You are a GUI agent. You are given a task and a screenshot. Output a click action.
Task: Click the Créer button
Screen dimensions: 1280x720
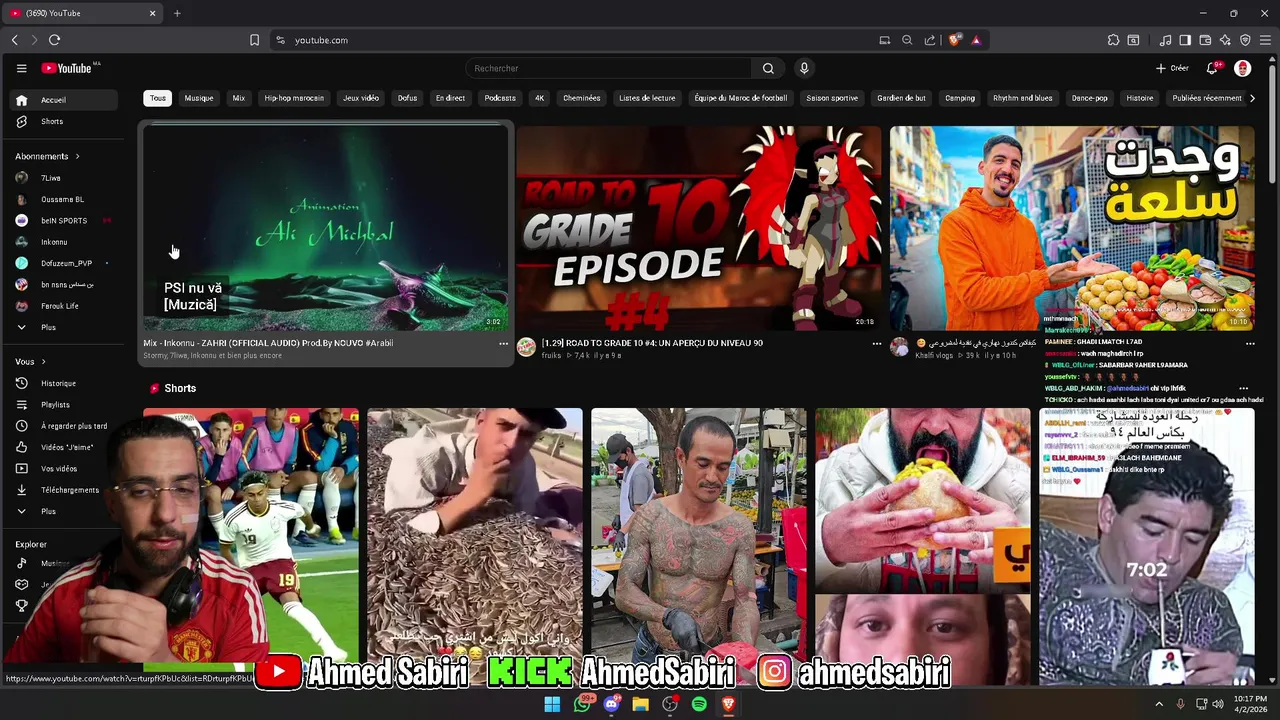pyautogui.click(x=1172, y=68)
